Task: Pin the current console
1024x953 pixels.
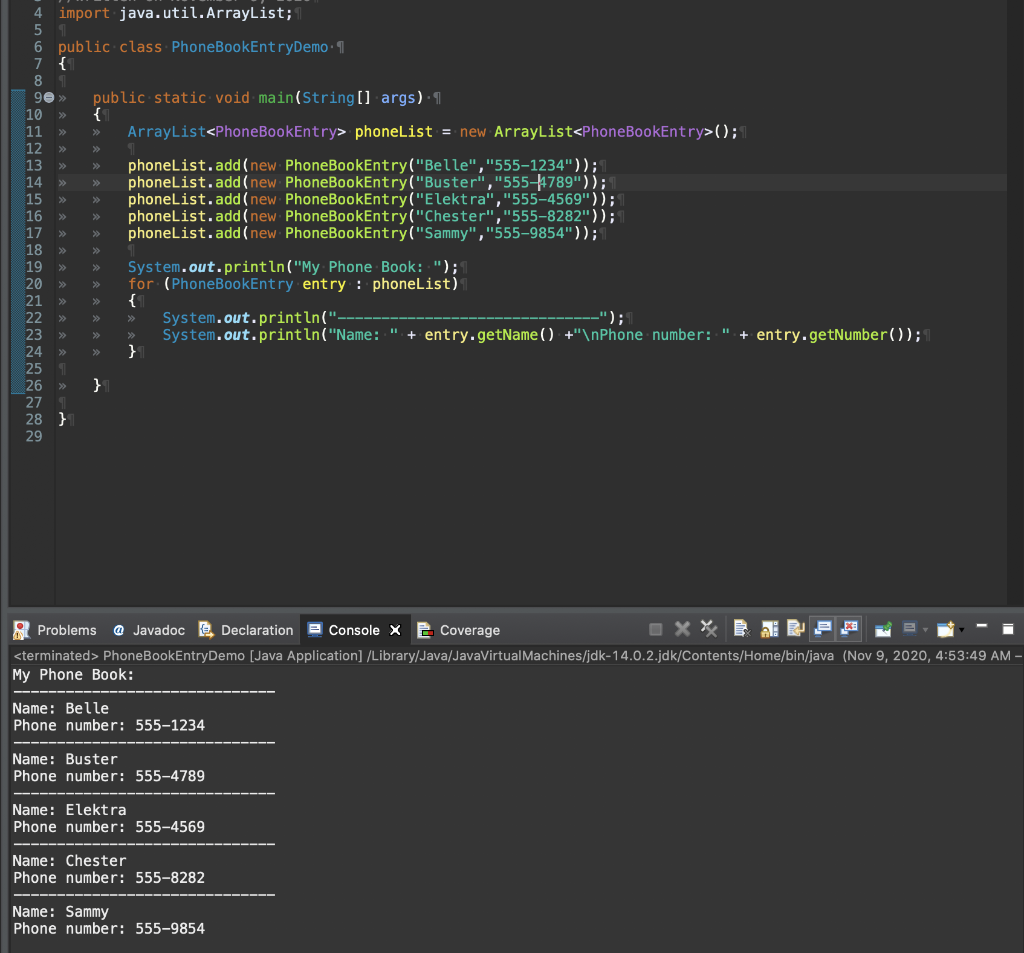Action: click(883, 629)
